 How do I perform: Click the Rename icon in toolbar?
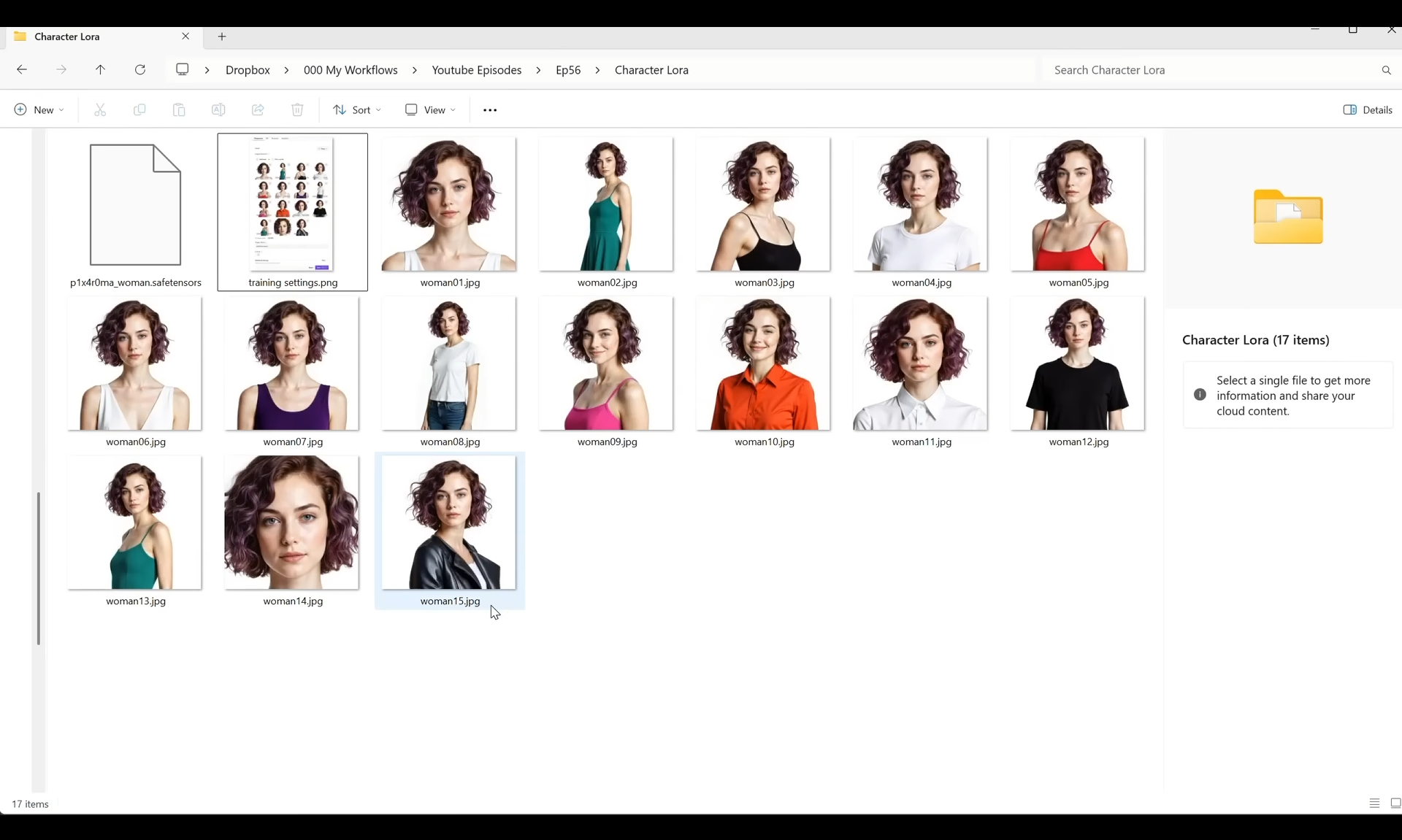coord(218,109)
